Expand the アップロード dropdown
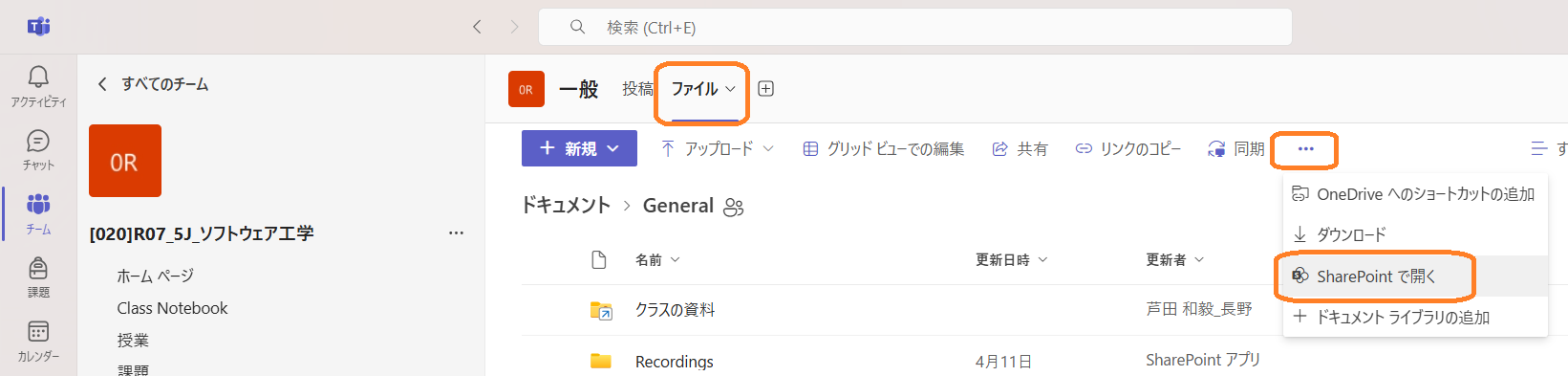 click(x=718, y=148)
